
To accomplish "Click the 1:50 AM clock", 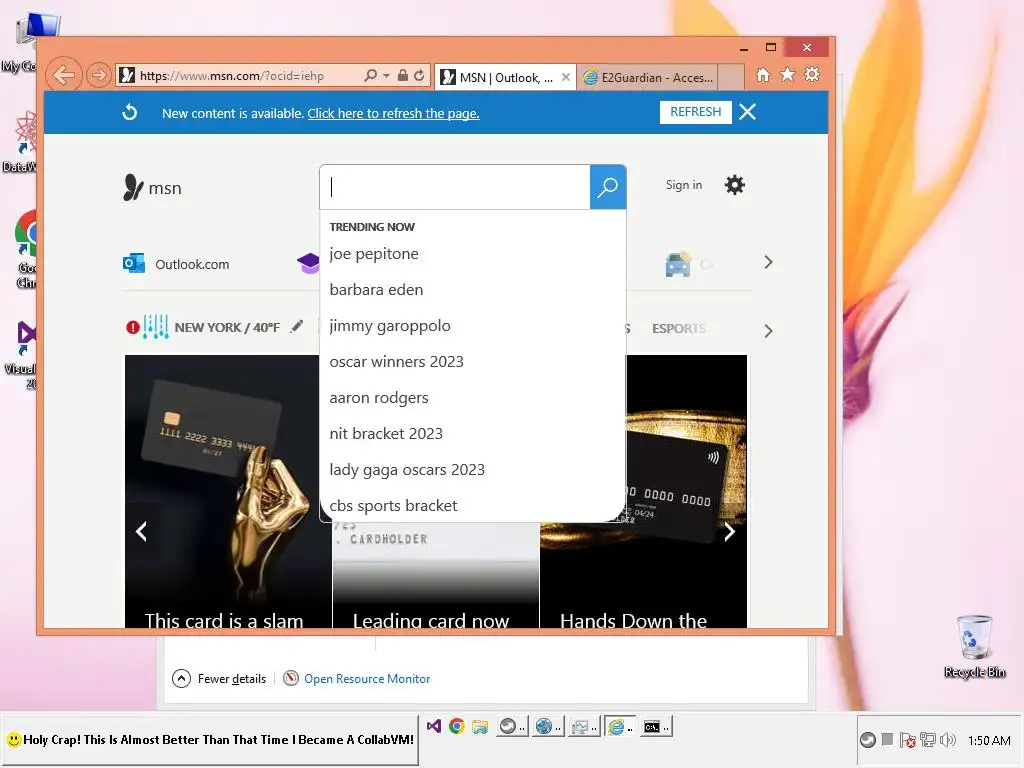I will click(x=989, y=741).
